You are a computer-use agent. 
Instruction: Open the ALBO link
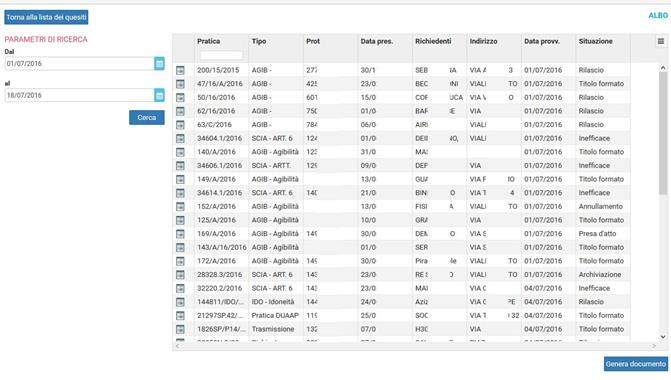(658, 15)
